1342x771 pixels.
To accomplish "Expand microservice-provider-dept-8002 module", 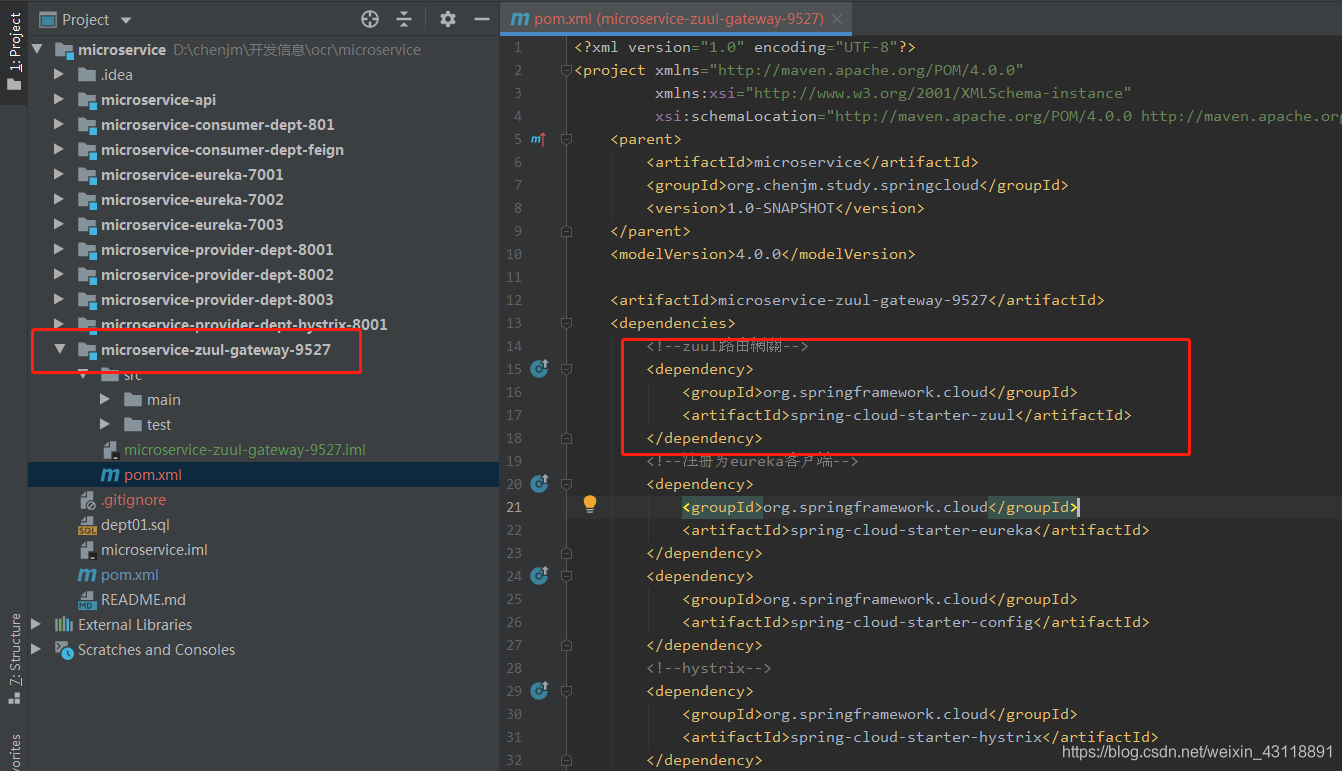I will pos(59,275).
